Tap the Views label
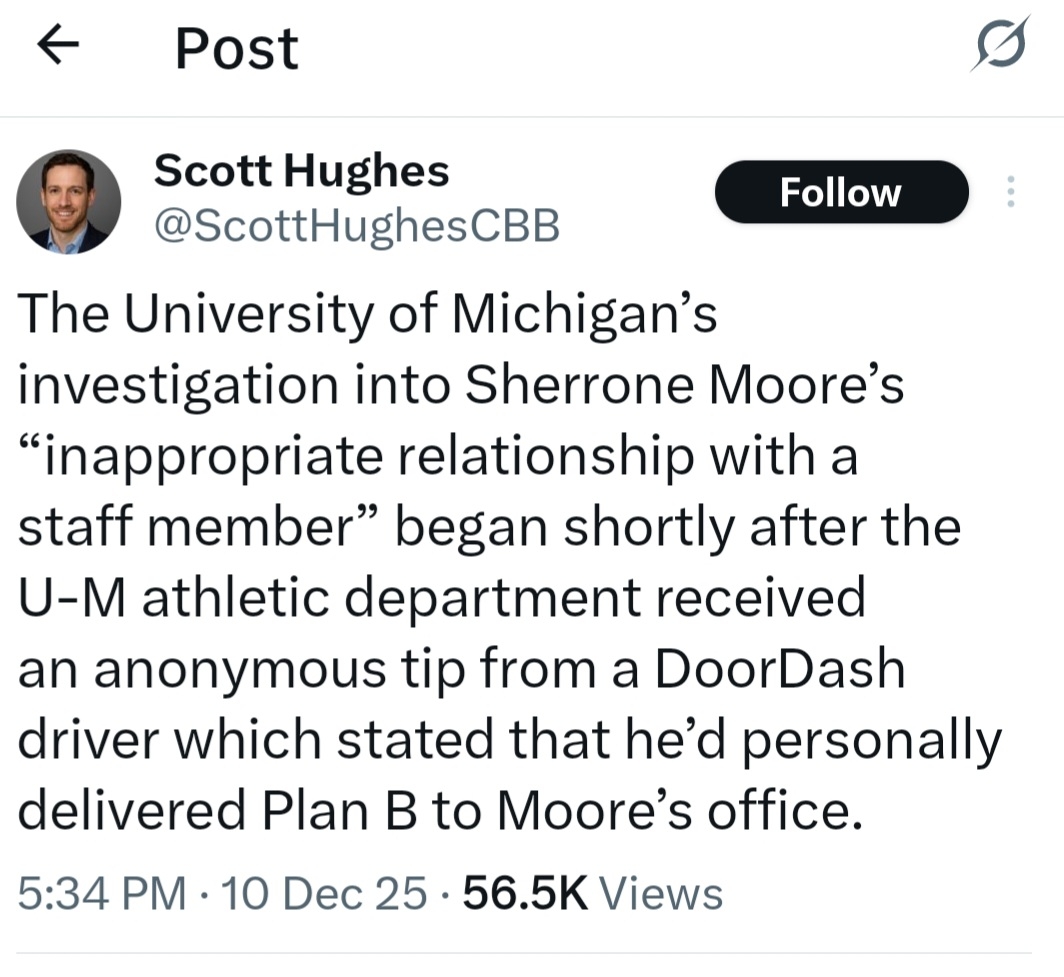 tap(664, 893)
